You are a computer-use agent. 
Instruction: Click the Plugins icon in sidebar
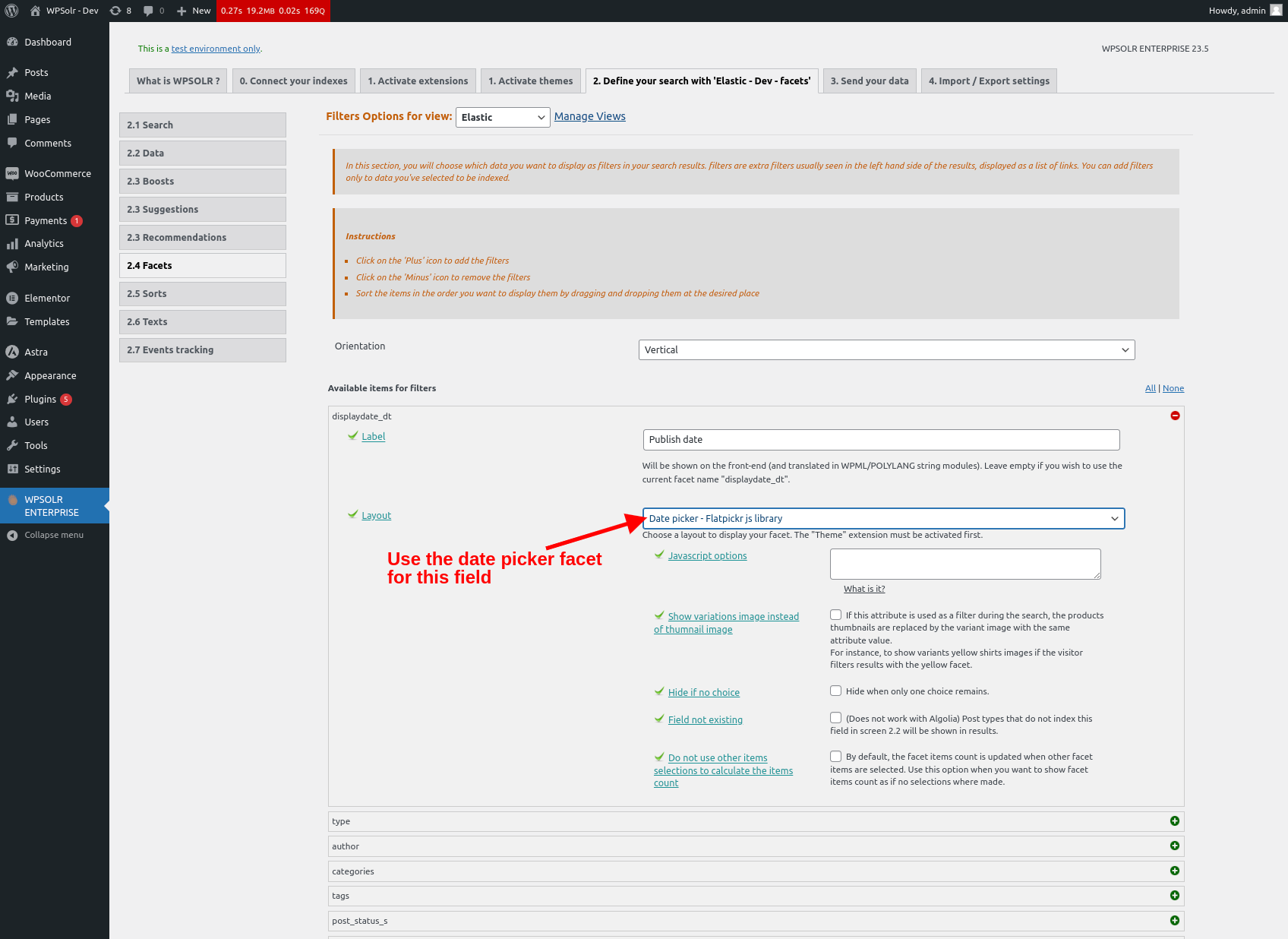tap(12, 399)
